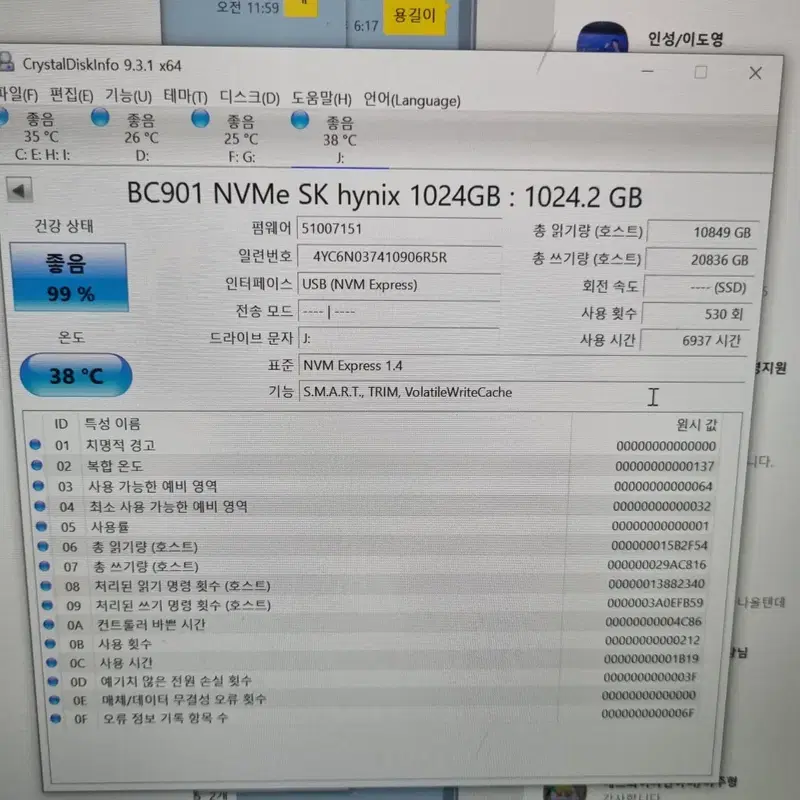This screenshot has width=800, height=800.
Task: Click the standard field NVM Express 1.4
Action: tap(522, 366)
